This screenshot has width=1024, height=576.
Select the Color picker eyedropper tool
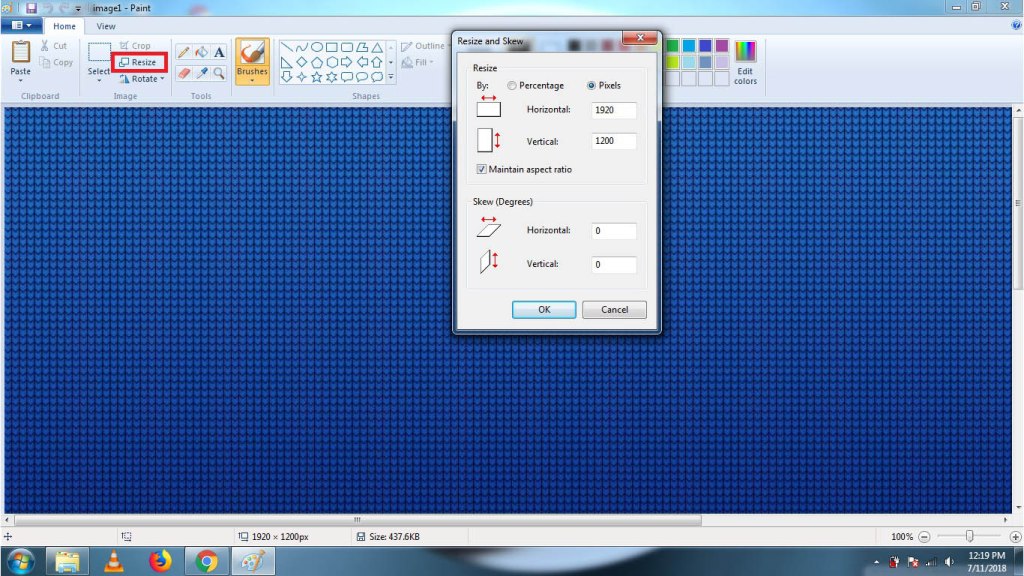coord(202,73)
